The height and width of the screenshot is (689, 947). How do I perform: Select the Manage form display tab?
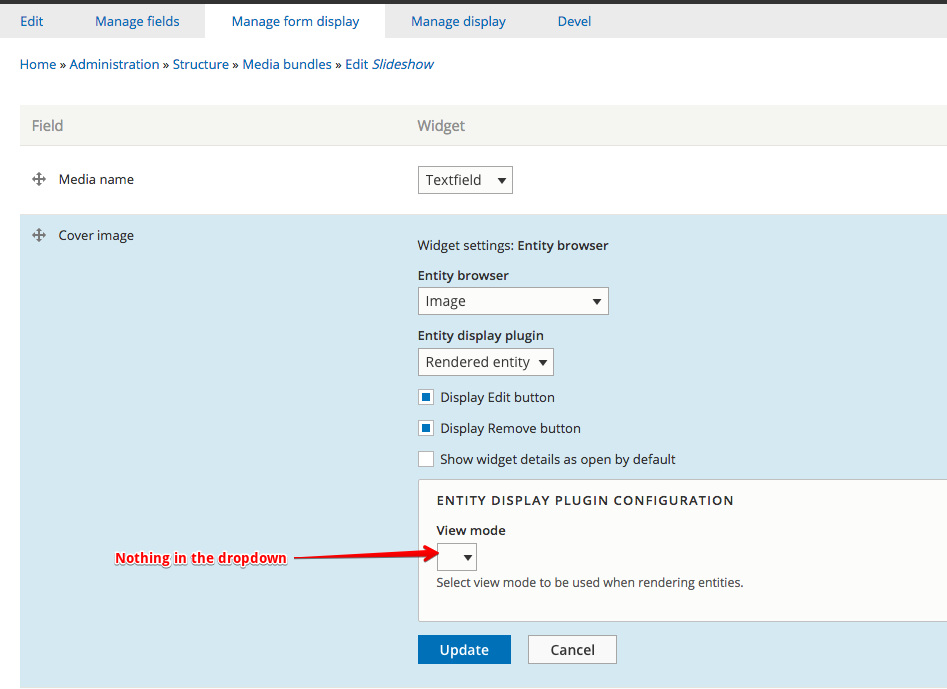295,21
